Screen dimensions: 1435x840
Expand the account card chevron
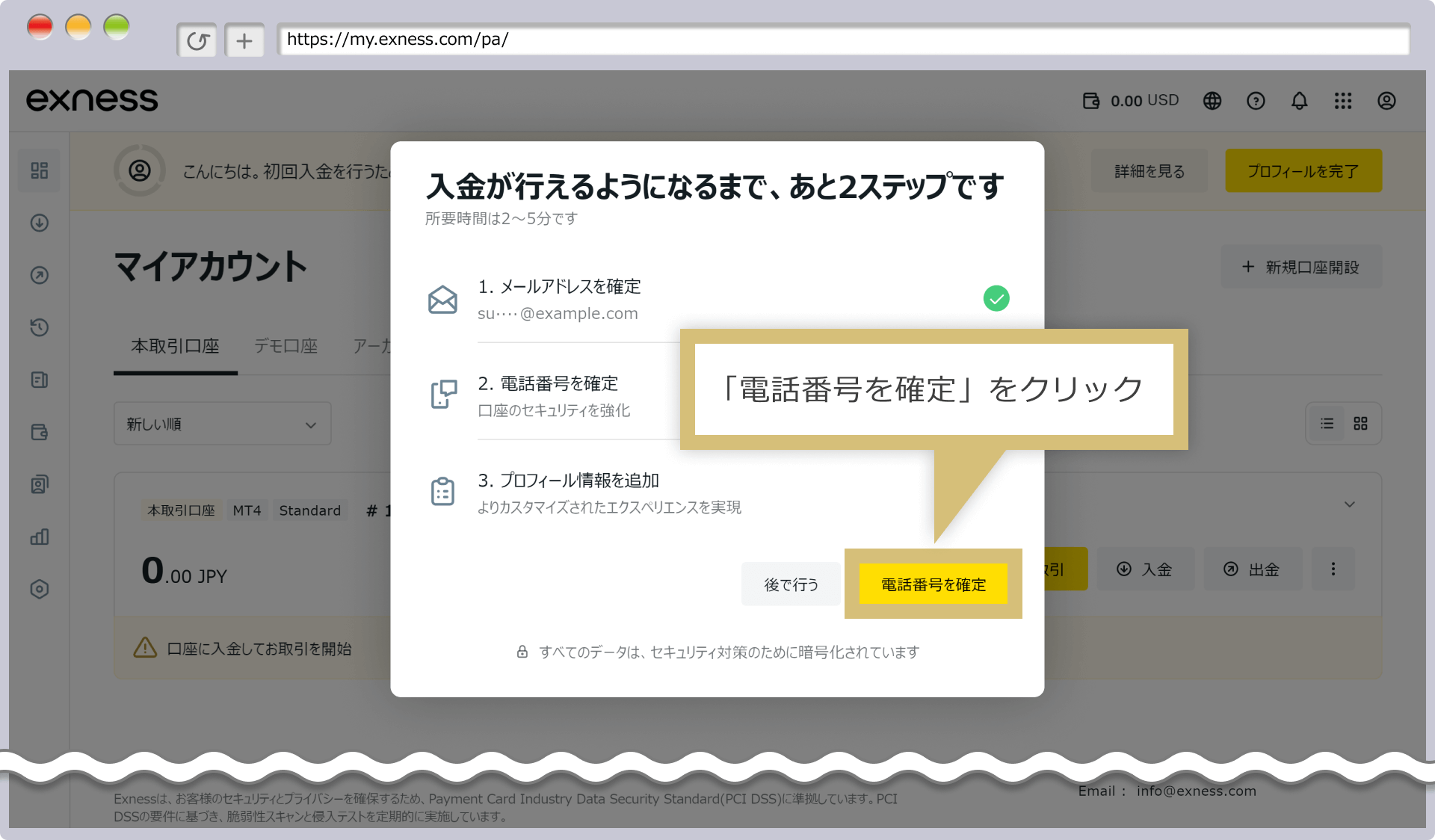point(1350,504)
